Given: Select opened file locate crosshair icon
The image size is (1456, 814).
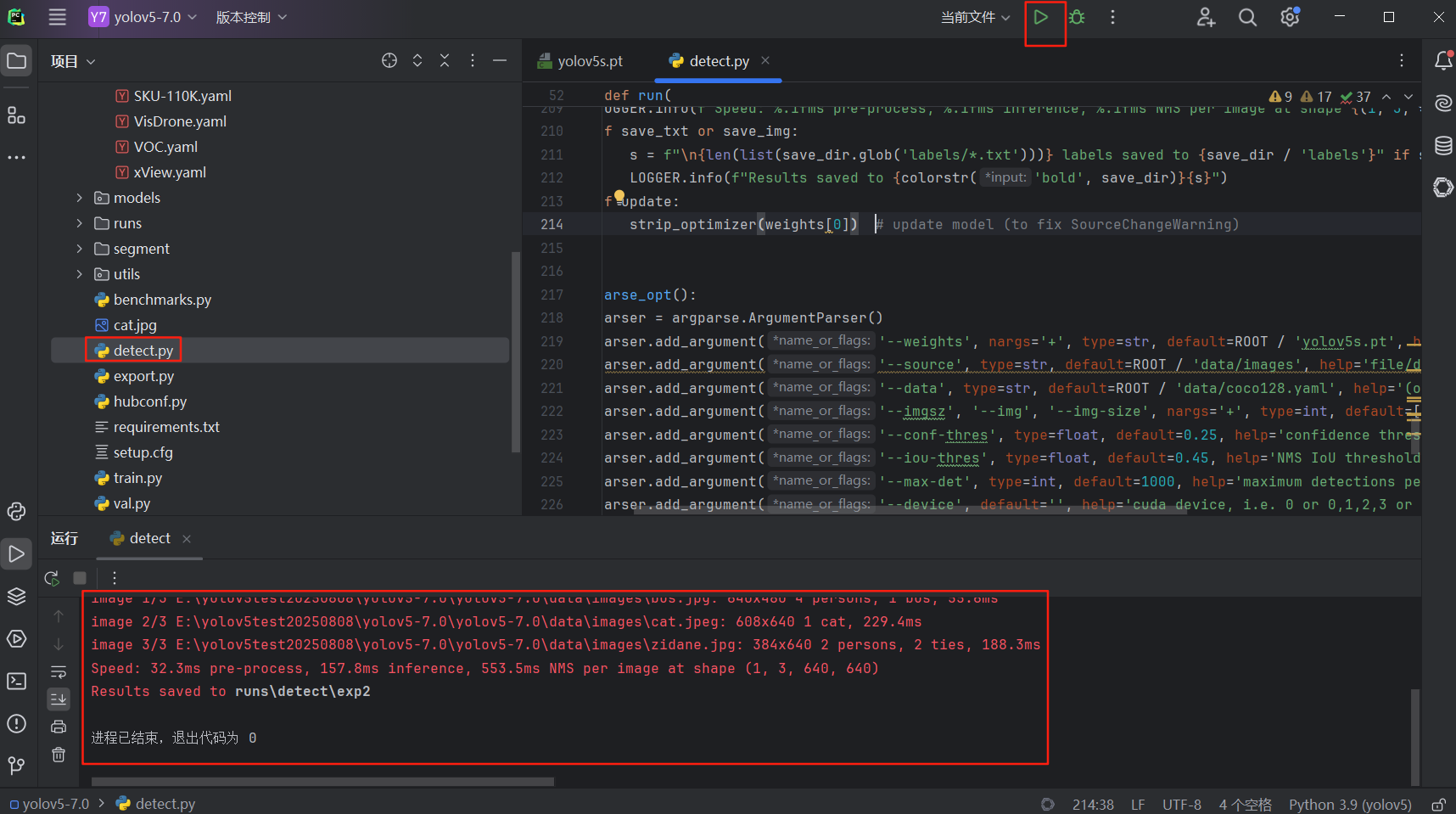Looking at the screenshot, I should (x=389, y=60).
